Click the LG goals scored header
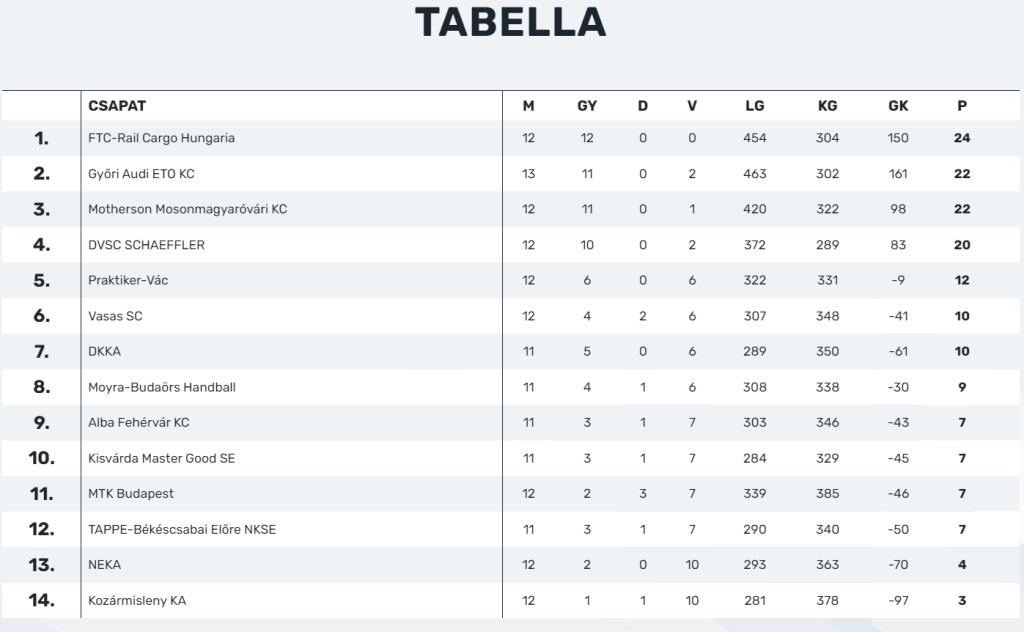1024x632 pixels. (755, 106)
